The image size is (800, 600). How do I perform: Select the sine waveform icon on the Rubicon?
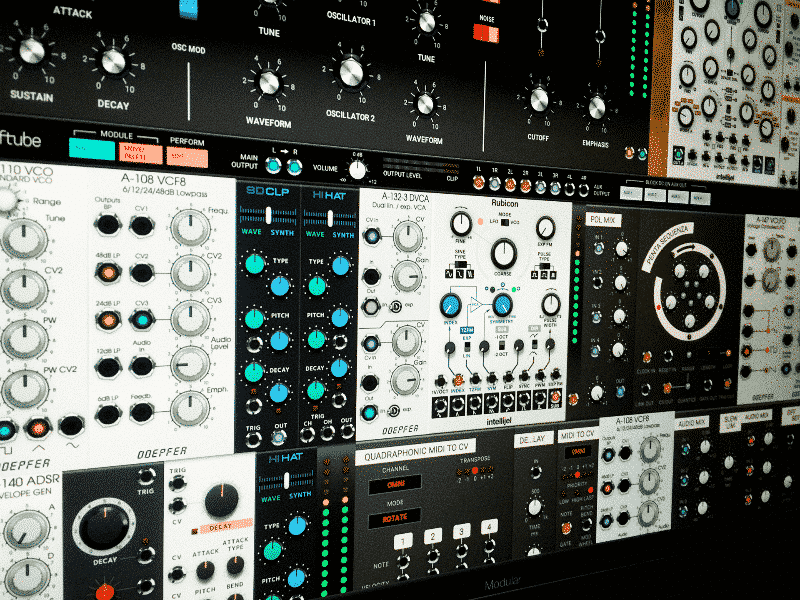click(x=447, y=273)
